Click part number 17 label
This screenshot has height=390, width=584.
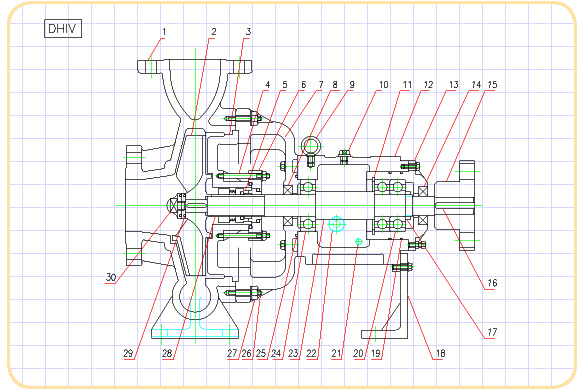tap(492, 332)
